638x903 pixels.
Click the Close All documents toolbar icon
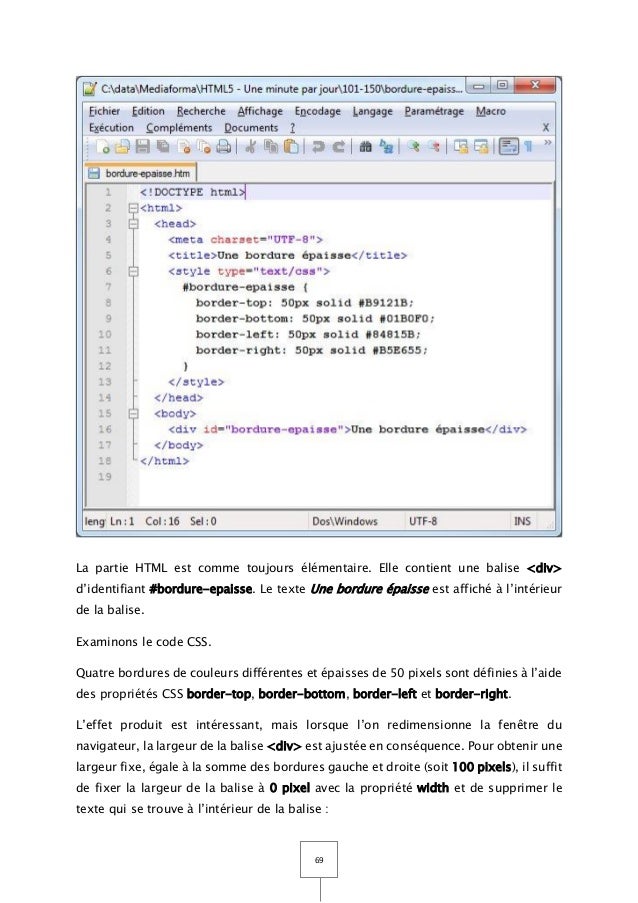click(x=204, y=147)
